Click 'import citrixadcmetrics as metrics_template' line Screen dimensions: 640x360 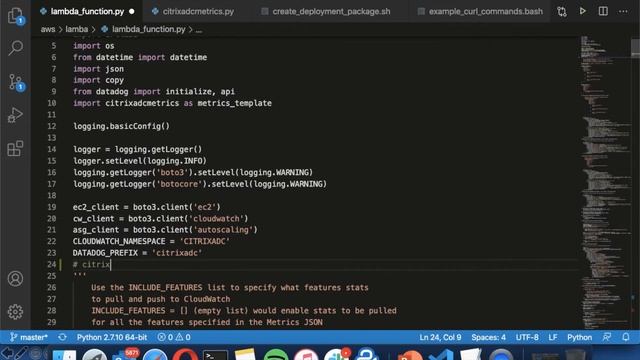tap(172, 103)
